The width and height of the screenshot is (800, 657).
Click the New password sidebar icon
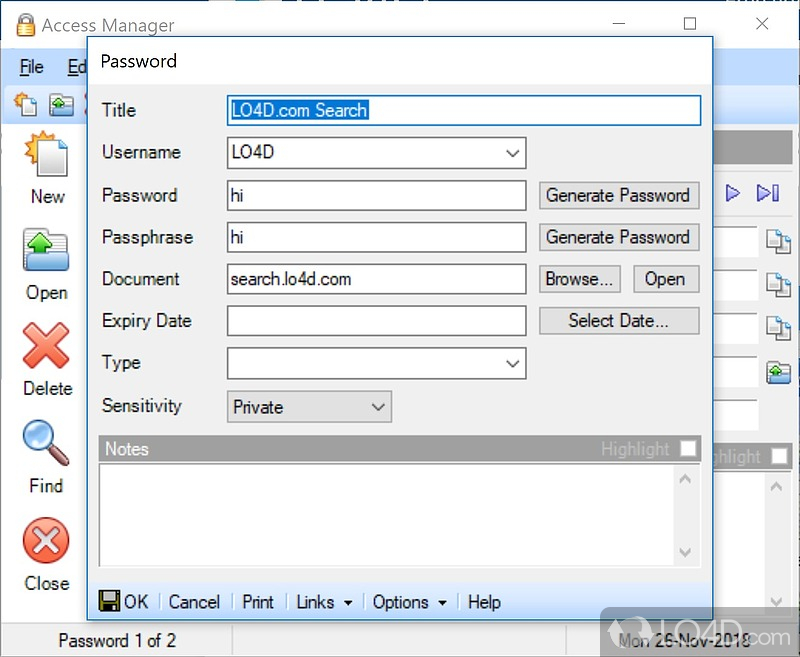click(x=45, y=154)
